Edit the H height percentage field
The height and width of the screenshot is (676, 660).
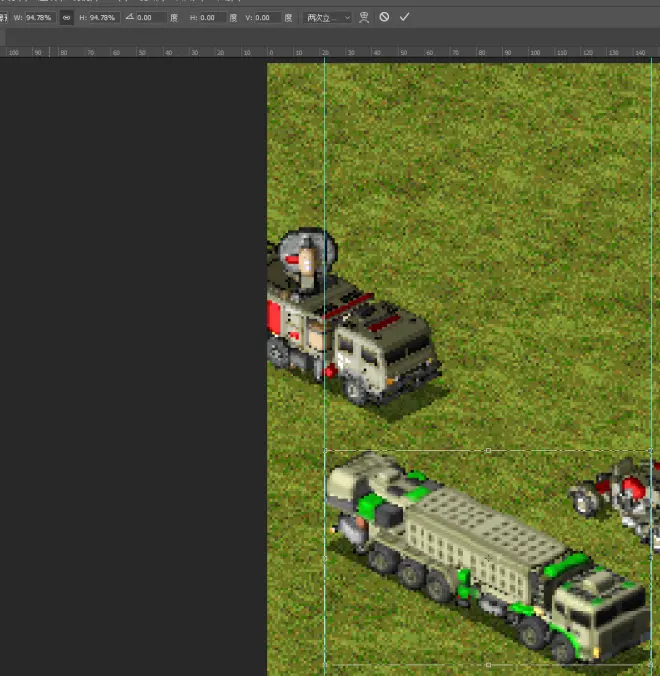104,18
